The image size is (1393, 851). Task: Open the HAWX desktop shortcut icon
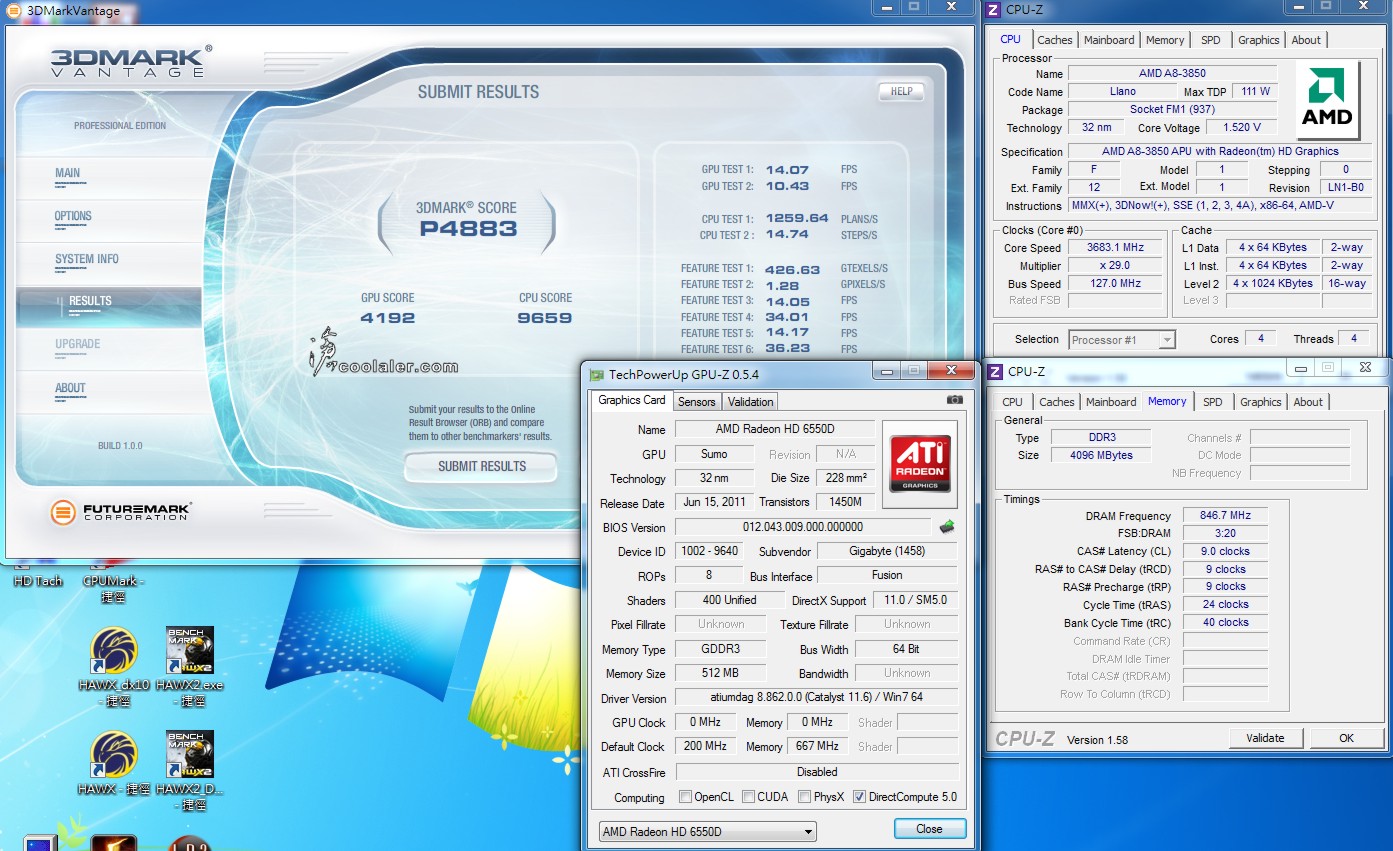tap(114, 754)
